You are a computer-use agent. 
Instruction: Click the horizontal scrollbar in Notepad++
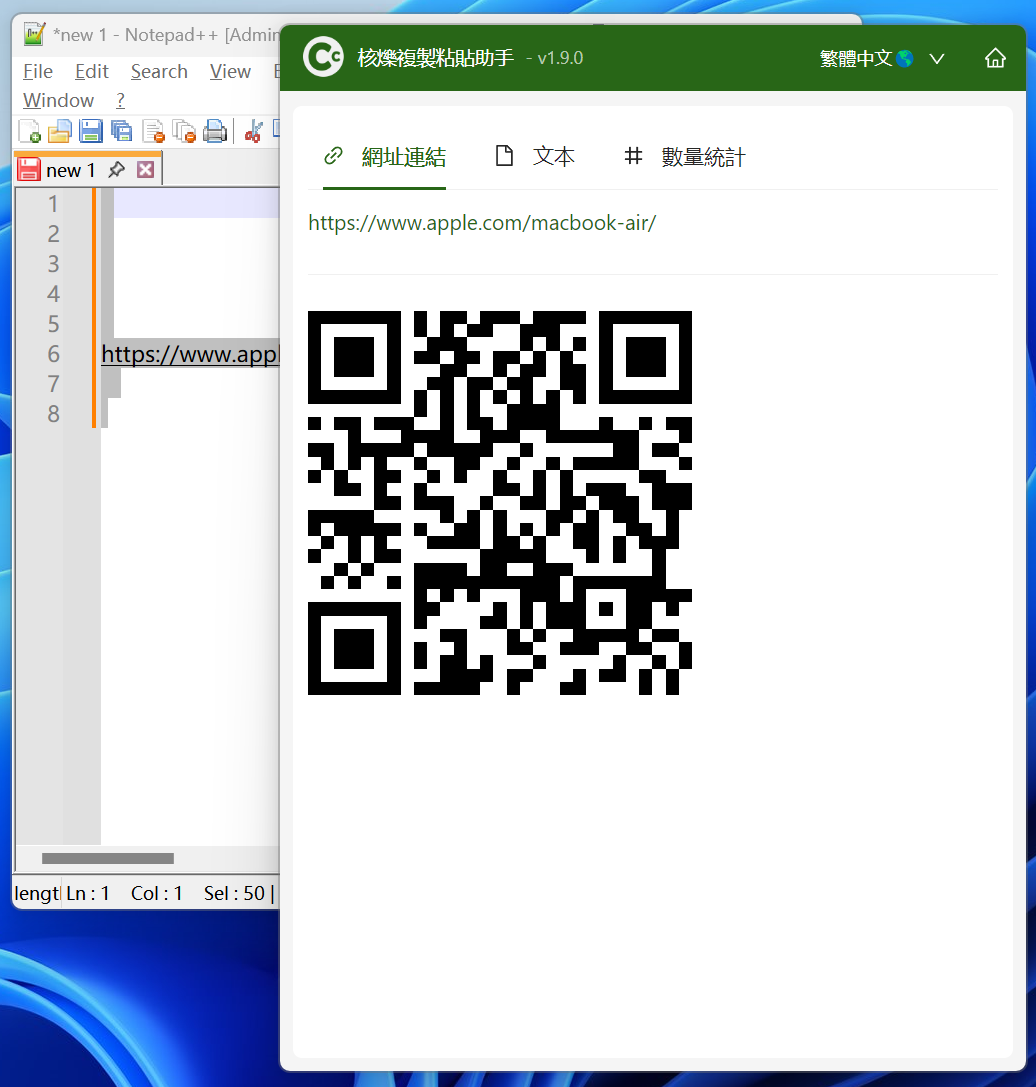[x=108, y=858]
